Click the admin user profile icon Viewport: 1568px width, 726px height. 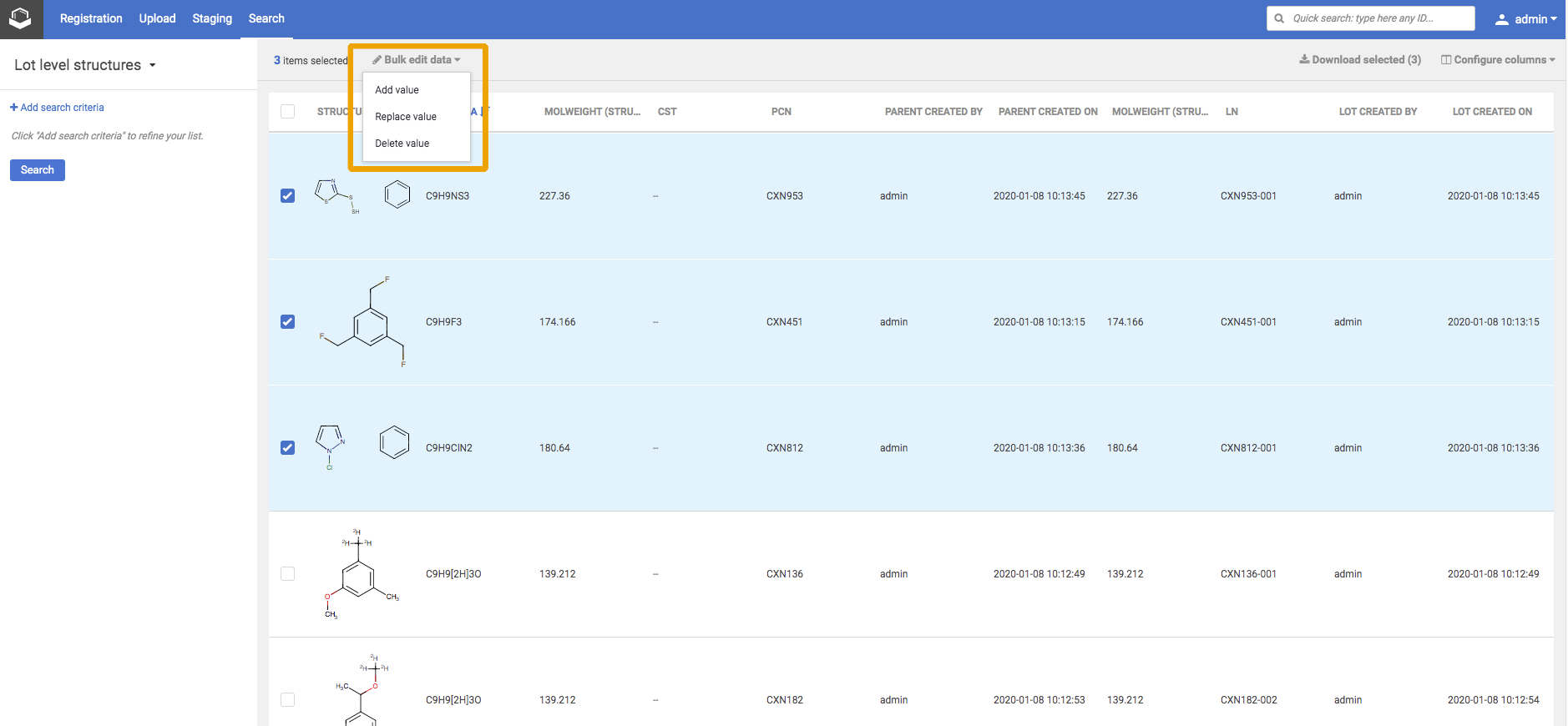[1501, 19]
